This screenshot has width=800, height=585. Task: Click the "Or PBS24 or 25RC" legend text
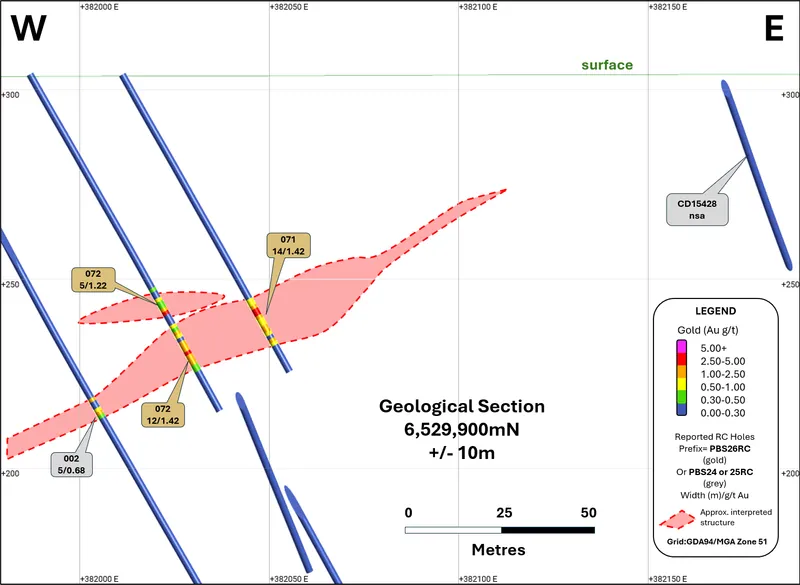[x=714, y=472]
